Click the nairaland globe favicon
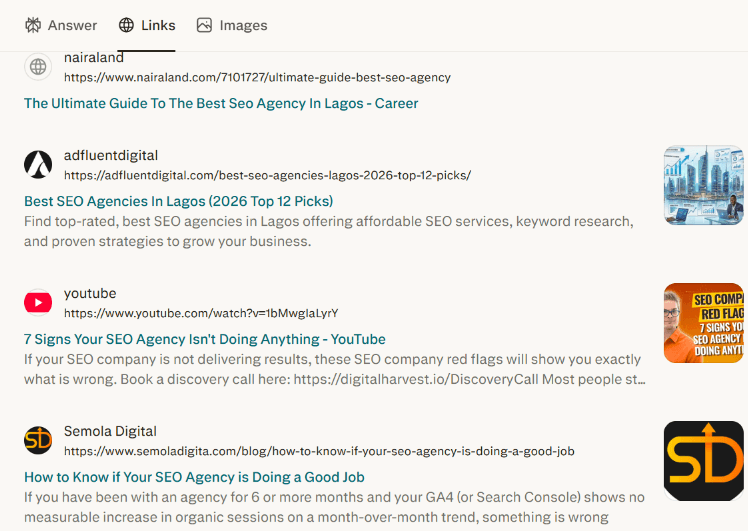 (38, 67)
